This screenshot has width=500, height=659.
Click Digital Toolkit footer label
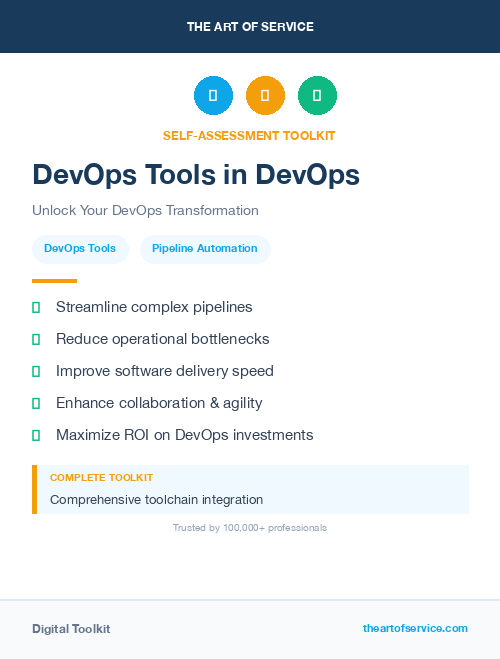coord(71,629)
